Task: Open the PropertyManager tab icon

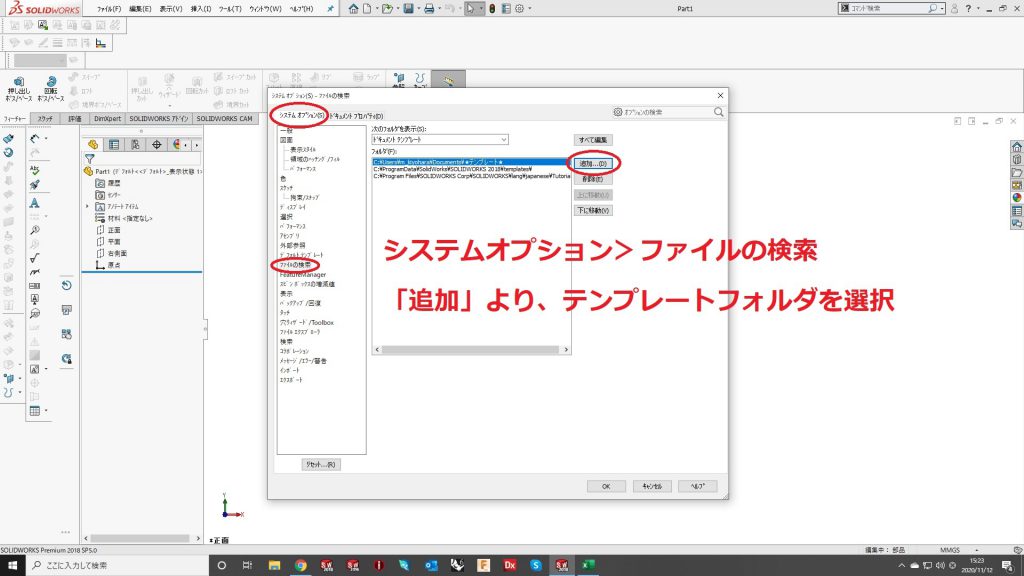Action: click(114, 144)
